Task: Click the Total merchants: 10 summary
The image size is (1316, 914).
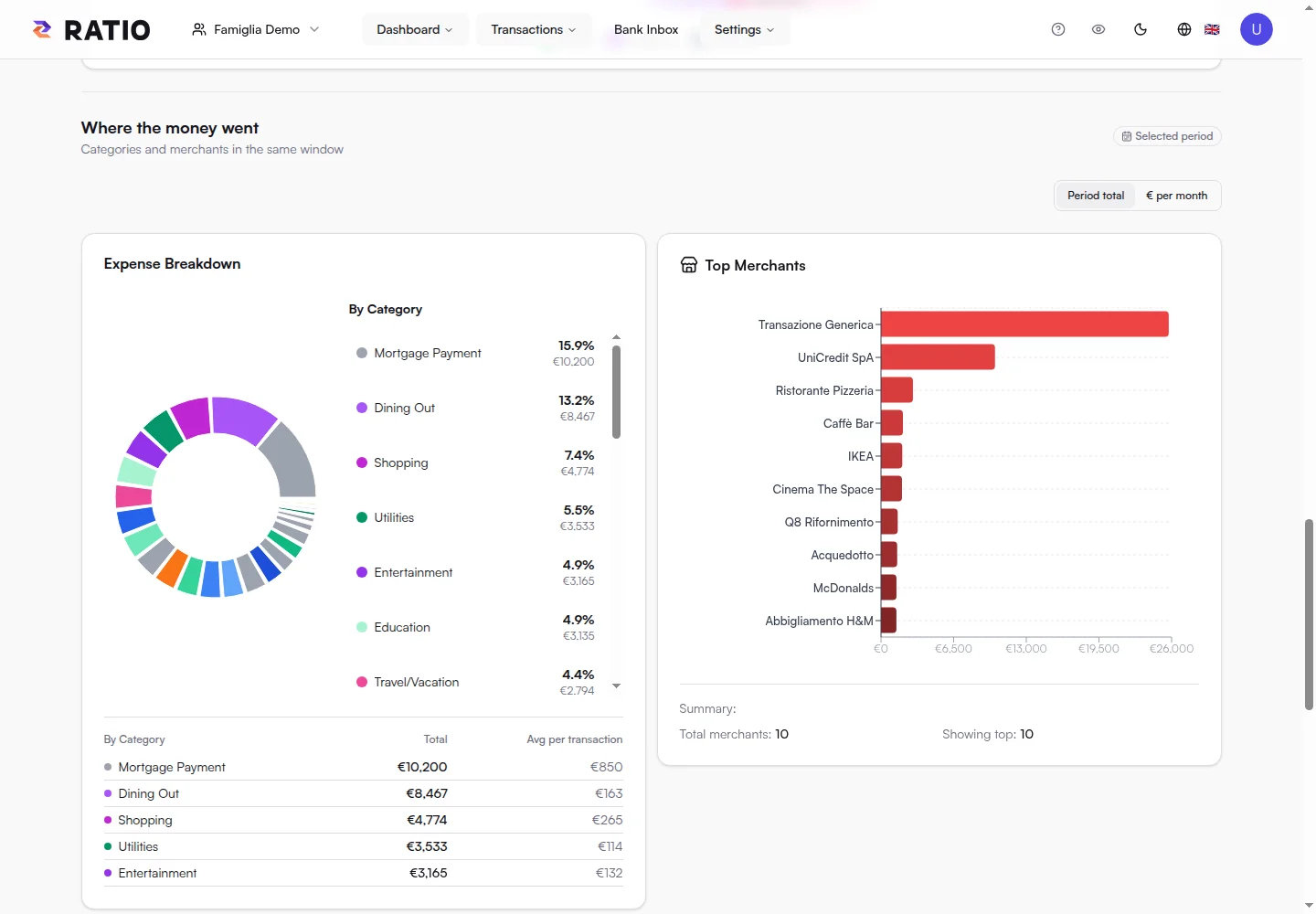Action: [x=734, y=734]
